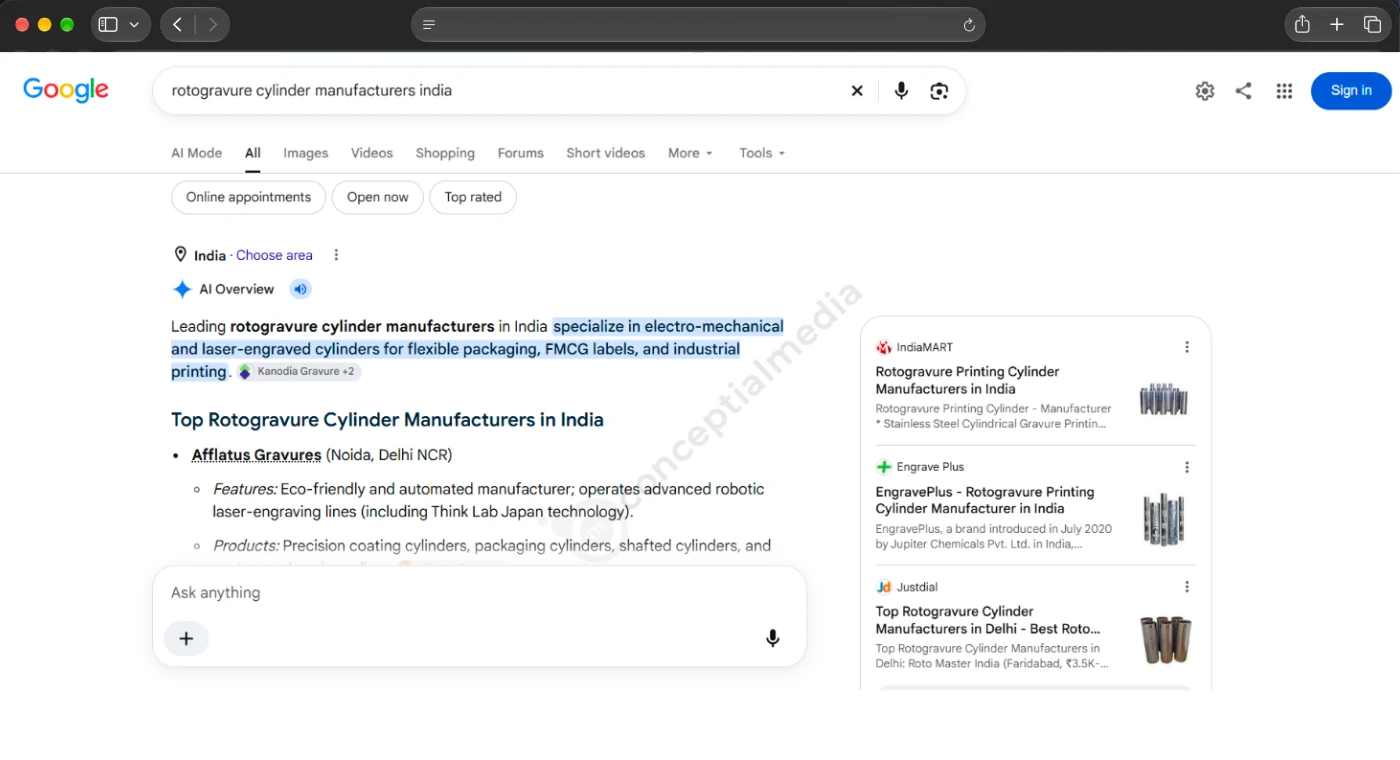Start voice search with microphone icon
The height and width of the screenshot is (760, 1400).
(x=901, y=91)
